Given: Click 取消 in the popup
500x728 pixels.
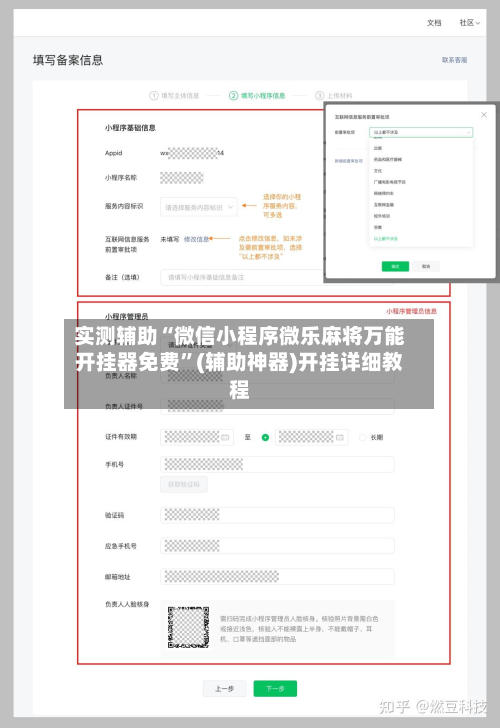Looking at the screenshot, I should tap(426, 266).
